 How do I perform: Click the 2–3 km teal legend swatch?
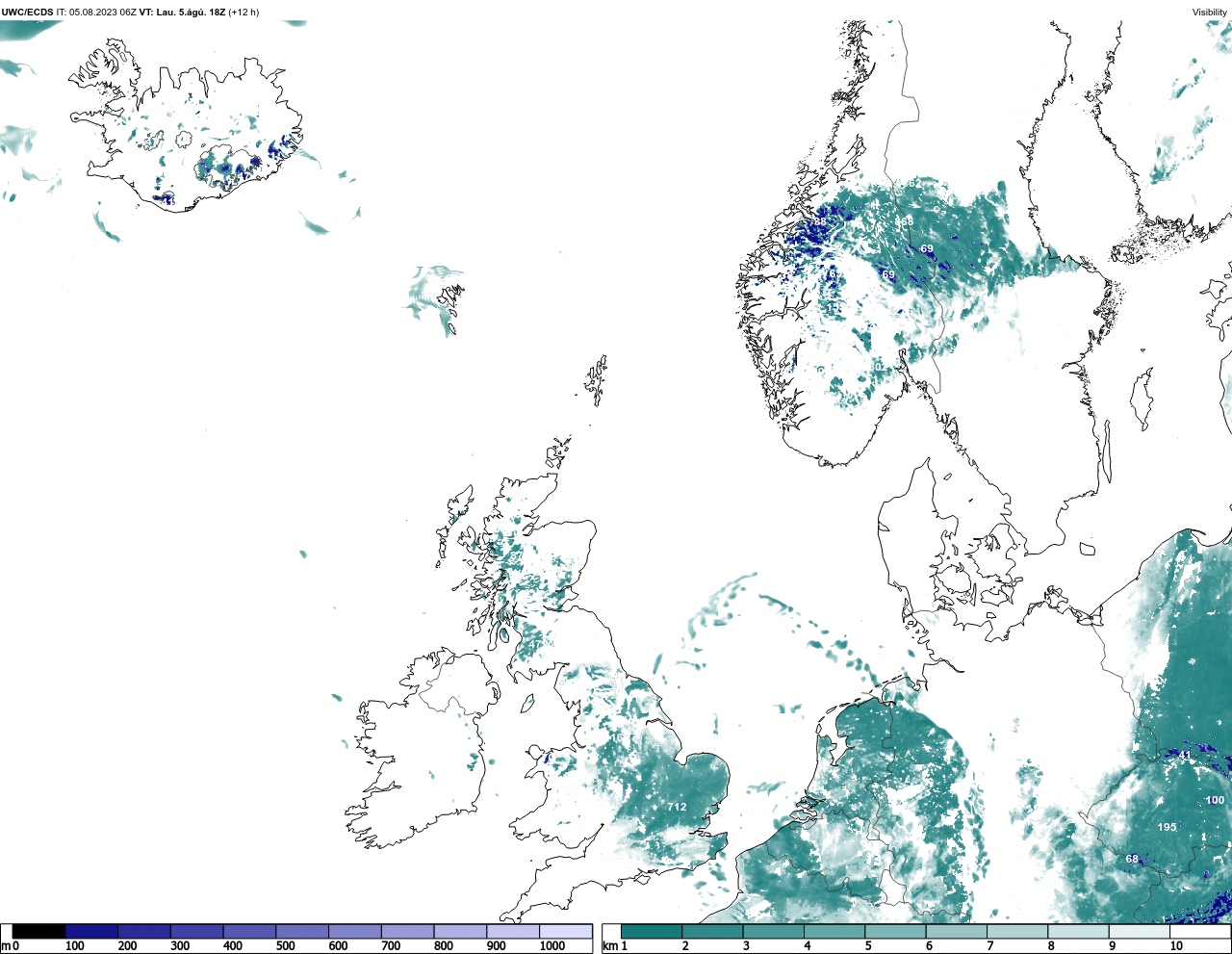click(x=712, y=931)
